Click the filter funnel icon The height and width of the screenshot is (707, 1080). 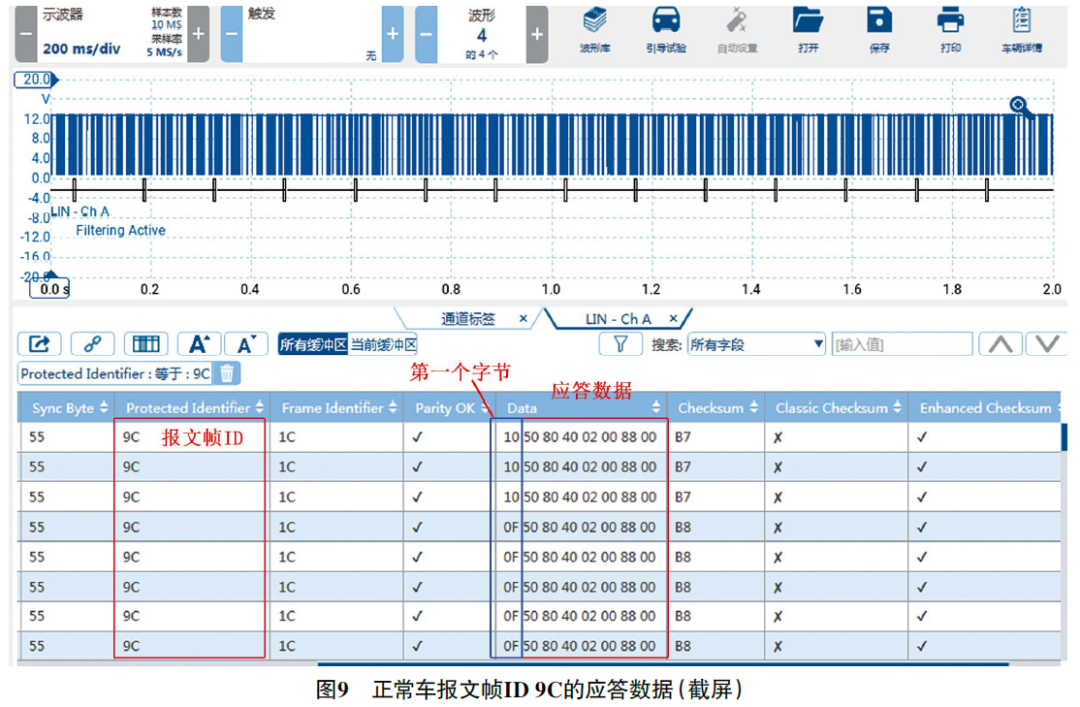click(x=620, y=344)
